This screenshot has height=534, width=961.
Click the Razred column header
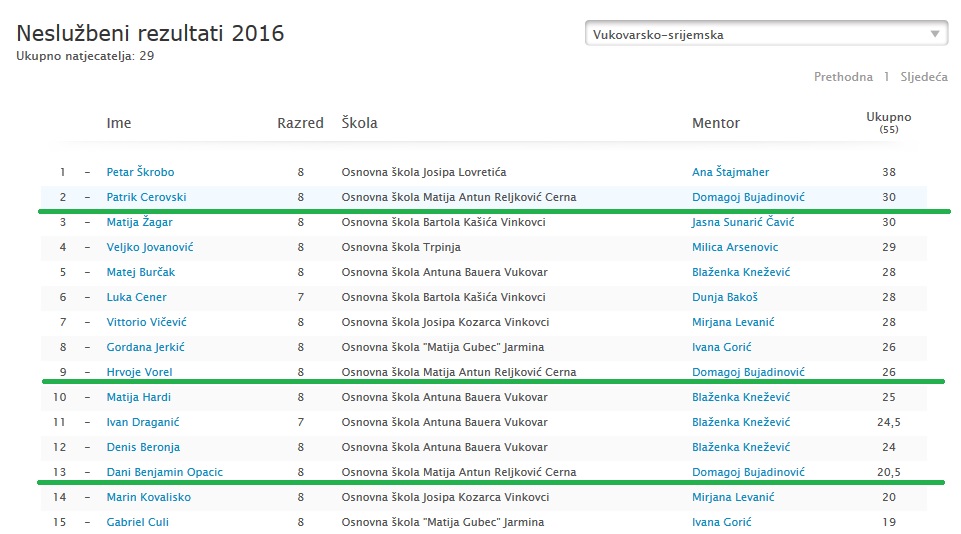(x=300, y=123)
